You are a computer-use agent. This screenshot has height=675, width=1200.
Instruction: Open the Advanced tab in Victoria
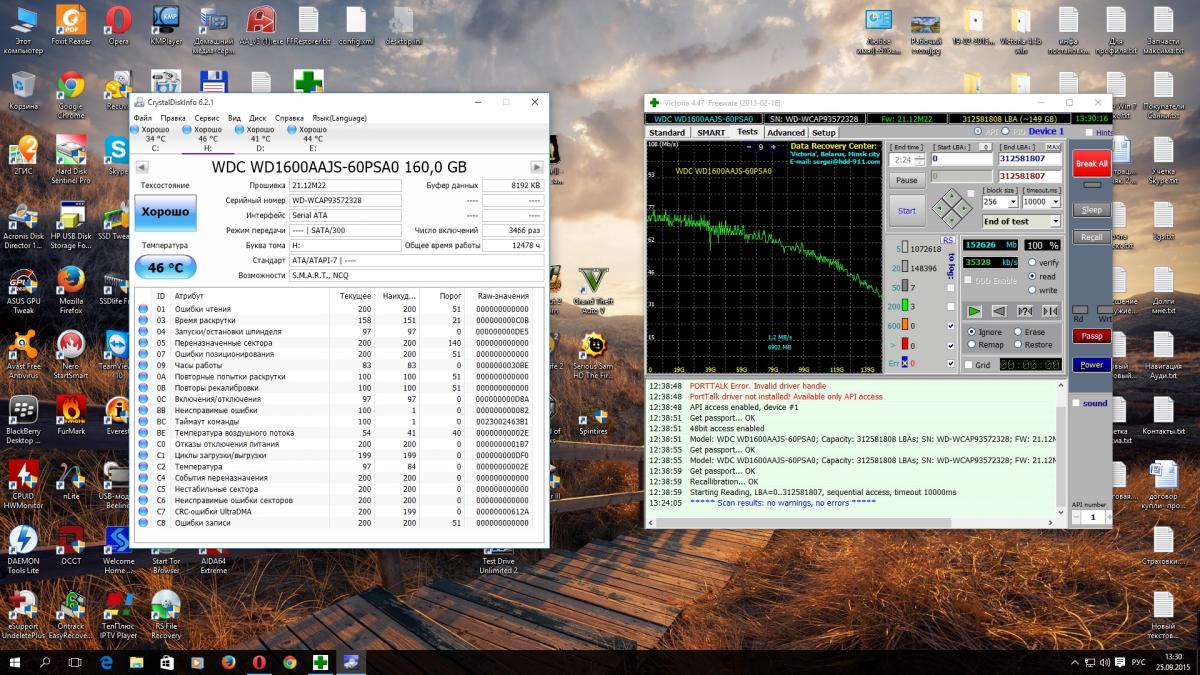[786, 132]
